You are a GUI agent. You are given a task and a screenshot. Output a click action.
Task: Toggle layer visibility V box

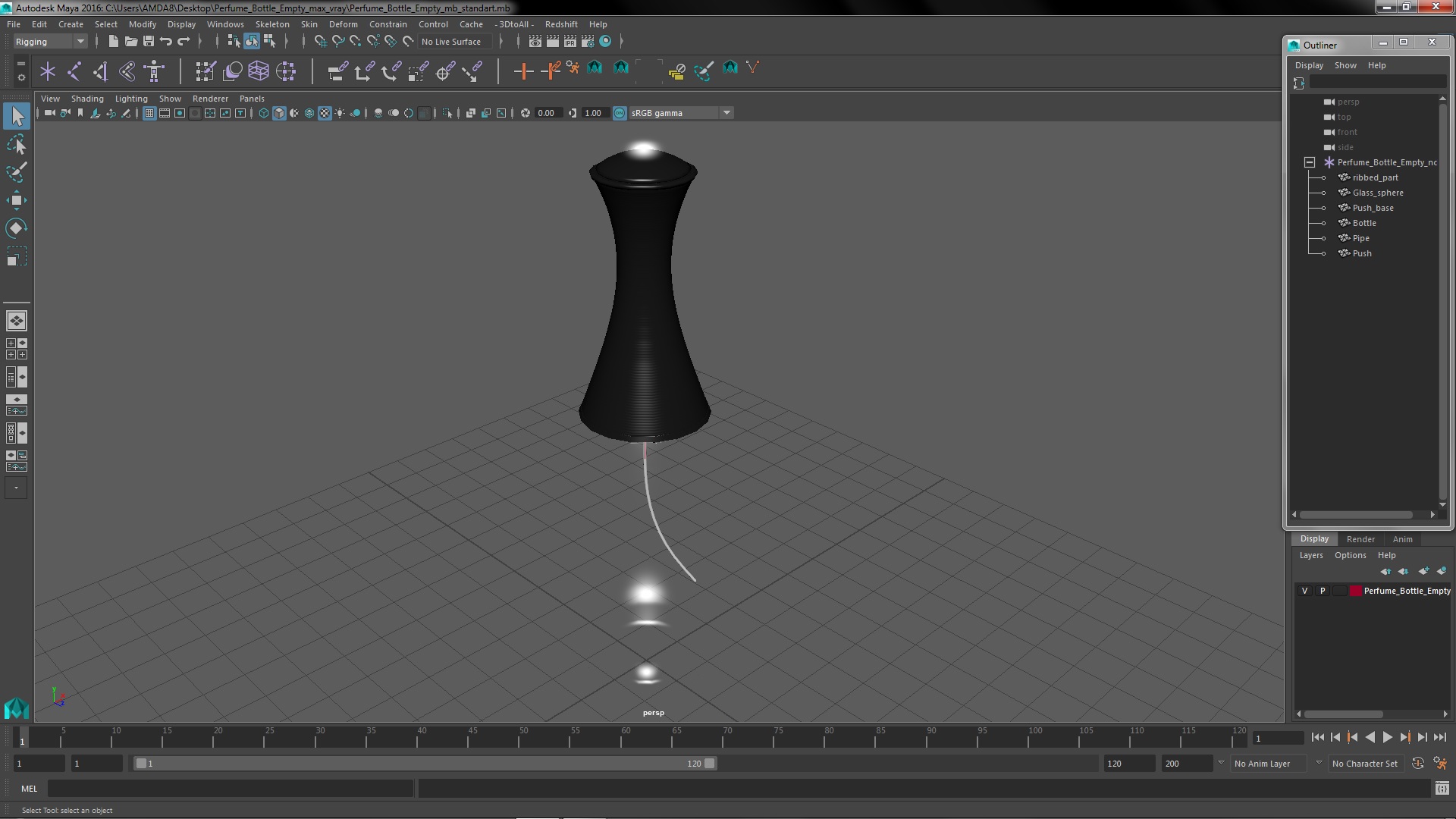1304,591
